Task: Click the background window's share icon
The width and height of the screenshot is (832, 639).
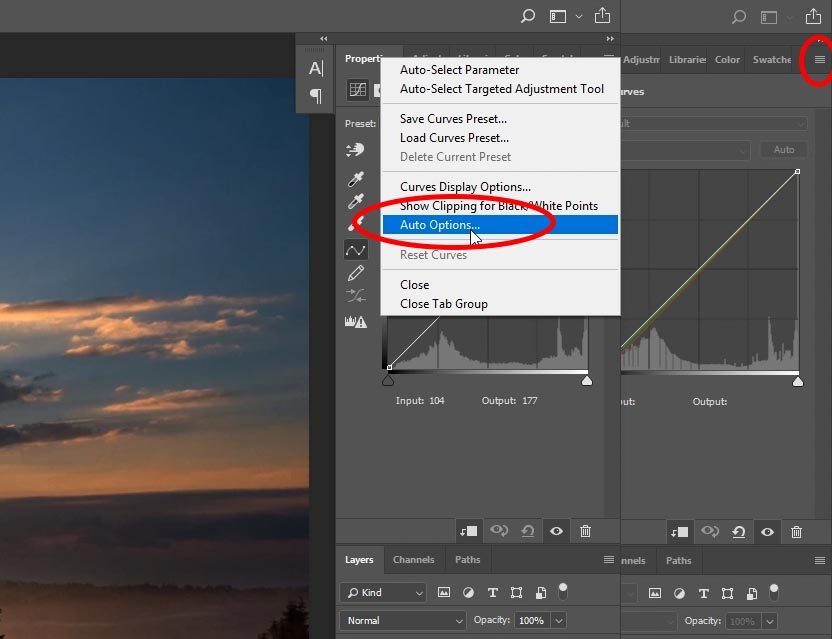Action: pos(813,16)
